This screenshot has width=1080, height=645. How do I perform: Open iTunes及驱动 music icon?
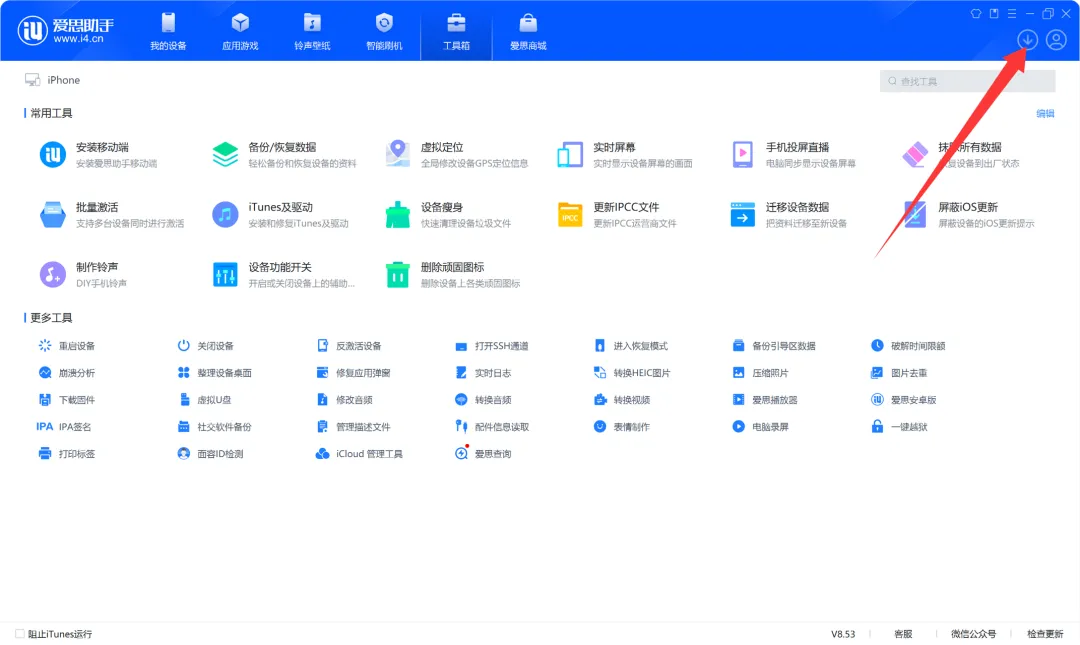(x=225, y=214)
